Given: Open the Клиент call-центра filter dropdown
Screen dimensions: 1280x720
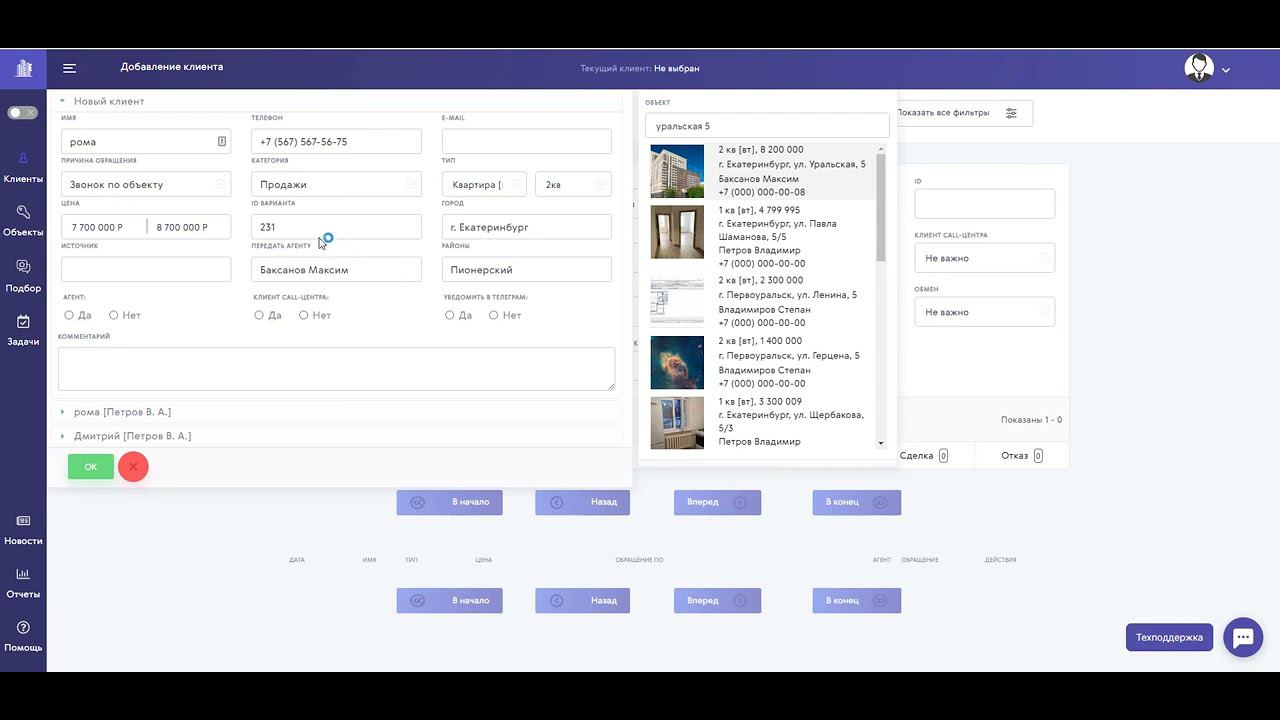Looking at the screenshot, I should (x=984, y=258).
